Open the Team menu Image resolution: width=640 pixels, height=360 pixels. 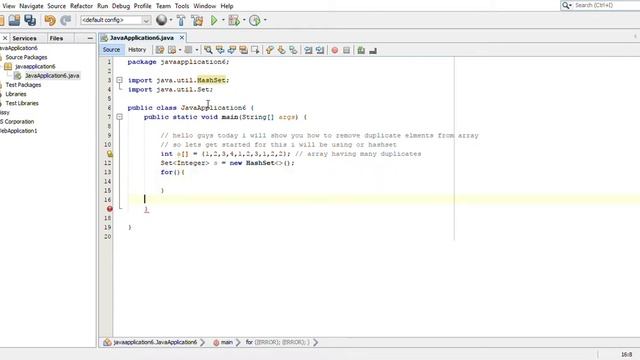163,6
